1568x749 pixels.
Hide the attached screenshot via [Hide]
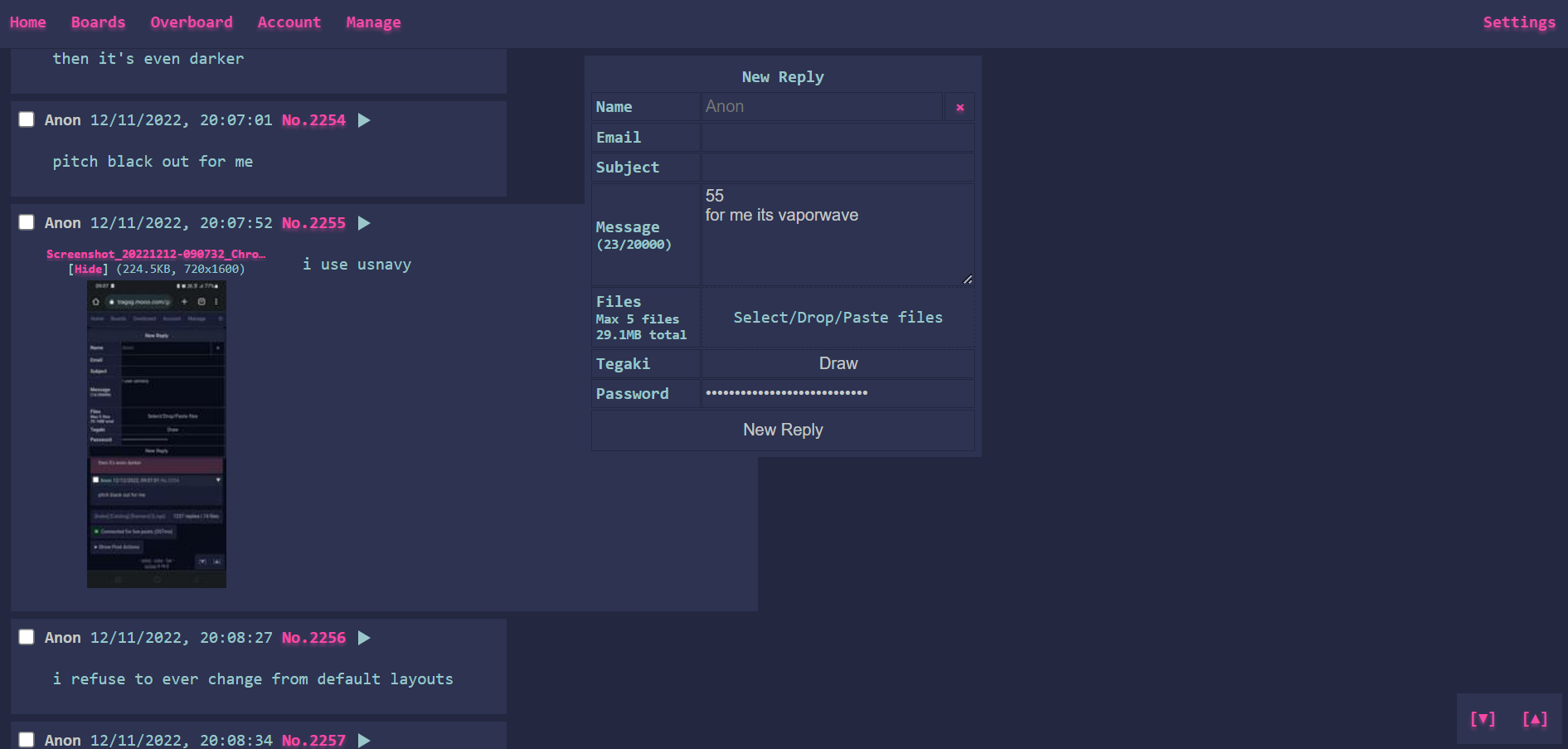coord(89,269)
